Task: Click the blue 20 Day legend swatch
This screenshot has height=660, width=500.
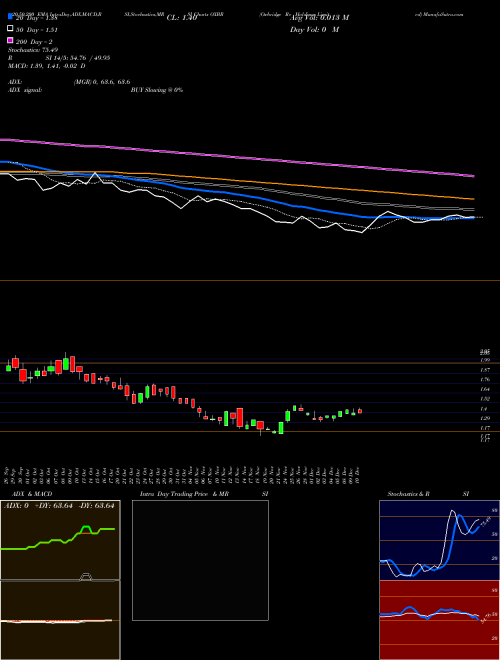Action: point(10,16)
